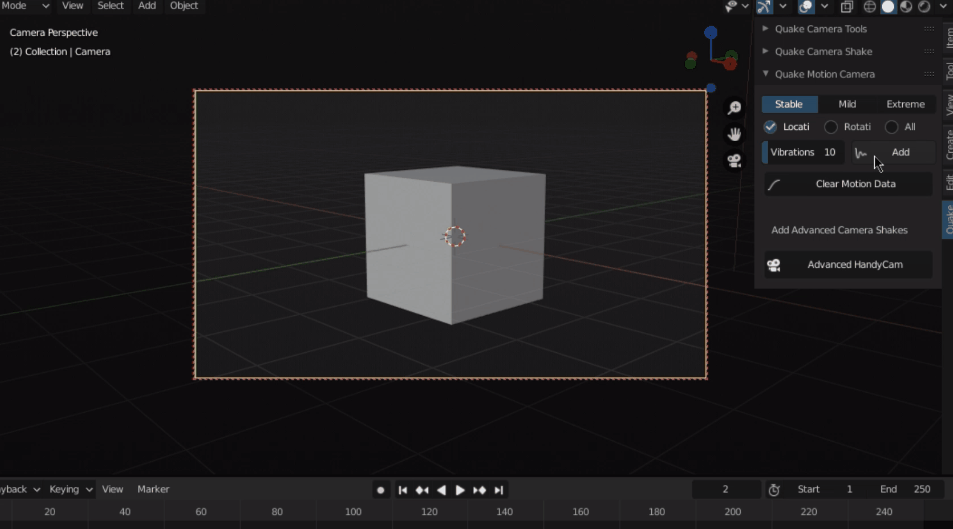This screenshot has height=529, width=953.
Task: Click the pan view hand icon
Action: click(x=734, y=134)
